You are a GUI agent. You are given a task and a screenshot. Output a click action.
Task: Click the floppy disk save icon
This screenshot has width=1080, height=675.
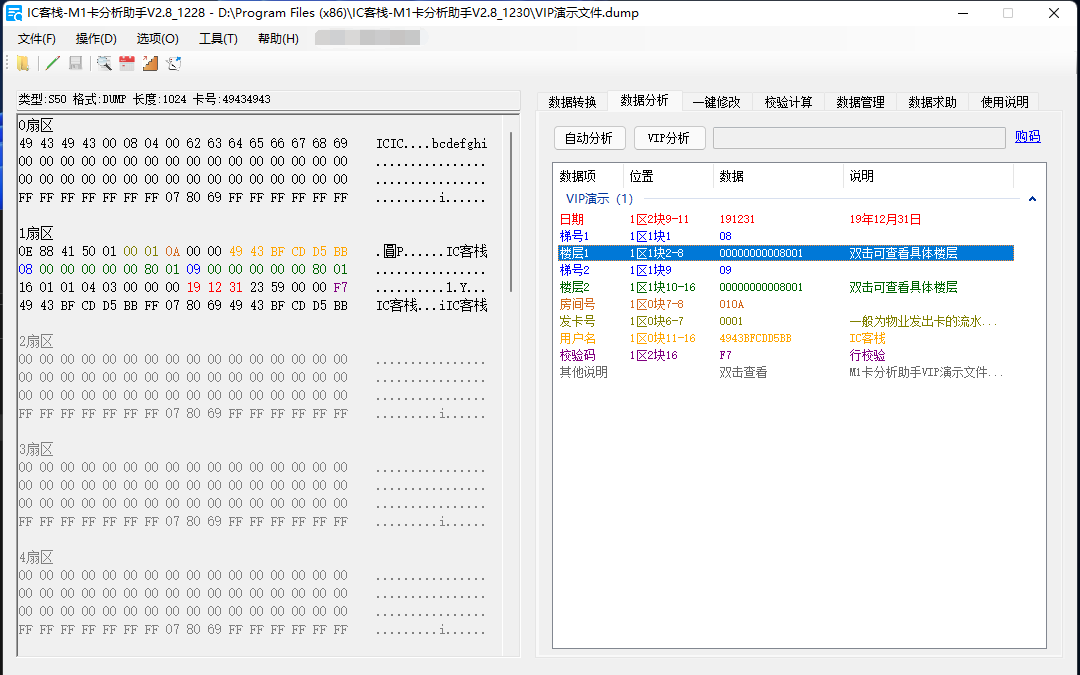tap(76, 63)
